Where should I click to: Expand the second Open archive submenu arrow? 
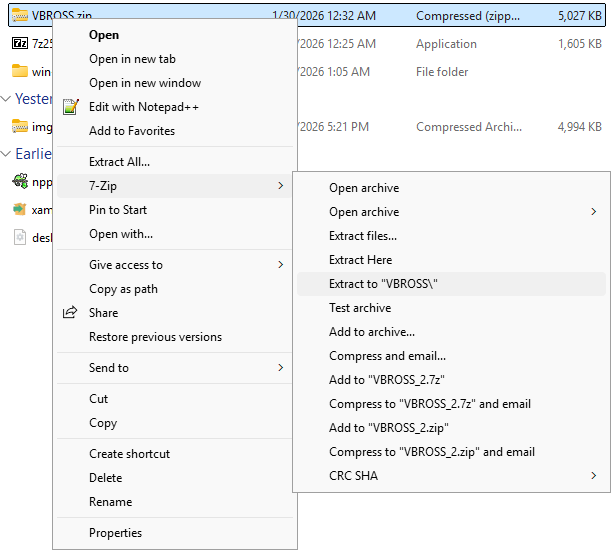click(593, 212)
